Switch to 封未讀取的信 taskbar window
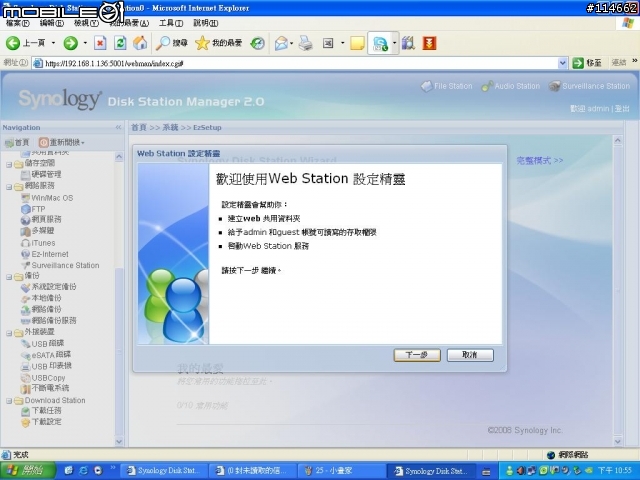Screen dimensions: 640x480 (x=253, y=471)
